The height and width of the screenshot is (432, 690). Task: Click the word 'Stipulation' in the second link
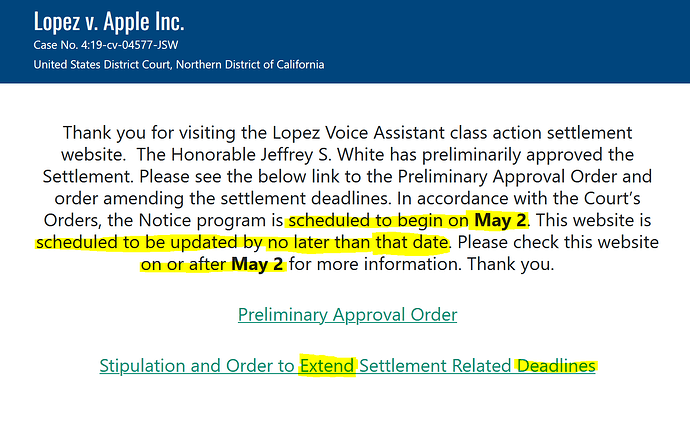(143, 366)
